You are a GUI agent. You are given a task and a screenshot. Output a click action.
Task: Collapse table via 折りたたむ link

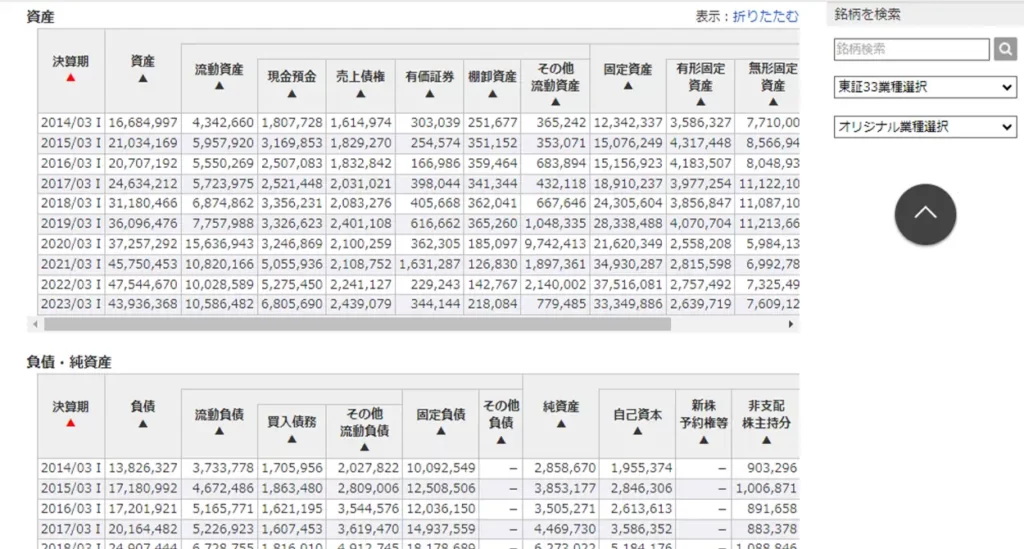(x=765, y=16)
